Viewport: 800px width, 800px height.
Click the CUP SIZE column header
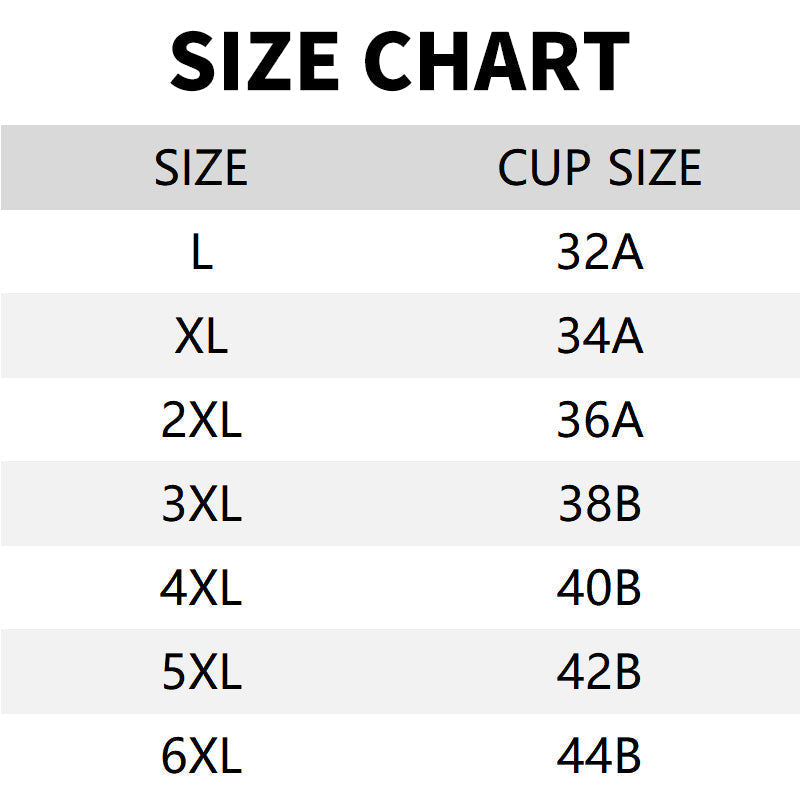point(599,167)
